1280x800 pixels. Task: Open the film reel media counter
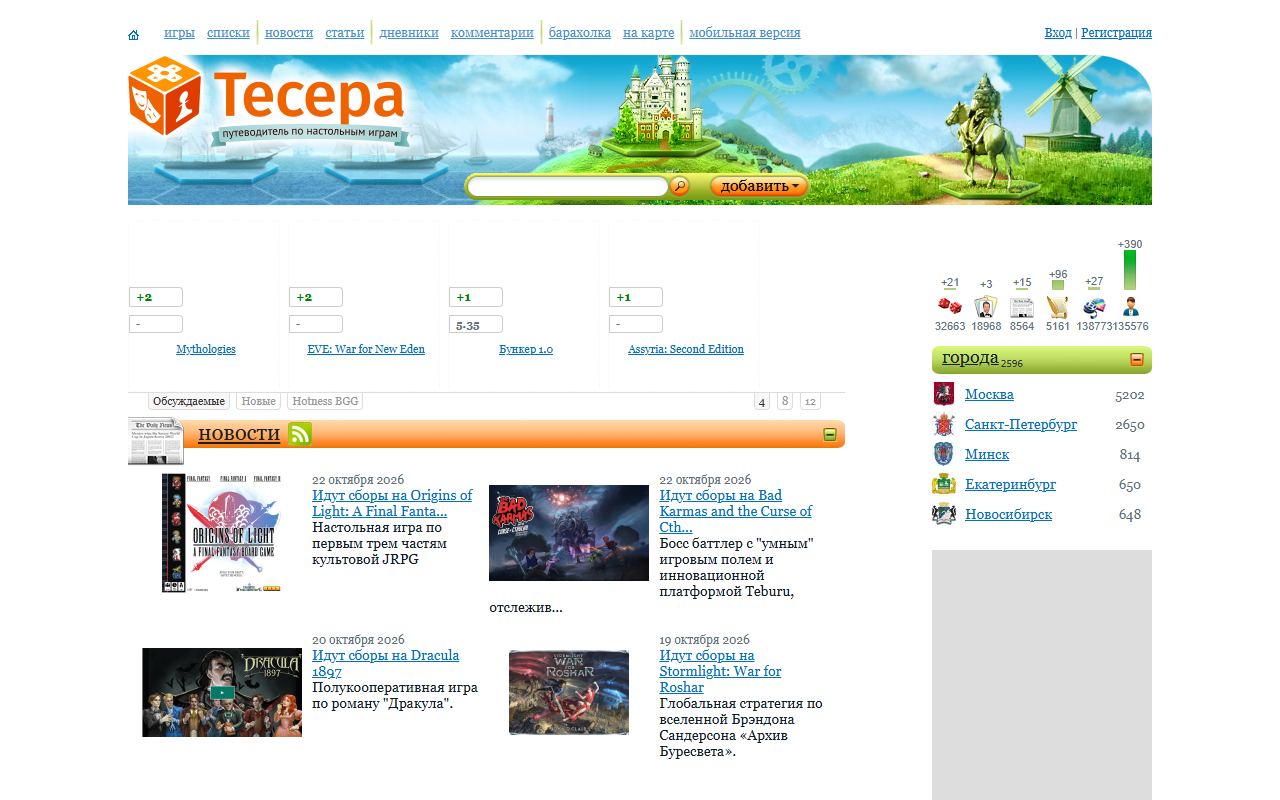point(1094,307)
